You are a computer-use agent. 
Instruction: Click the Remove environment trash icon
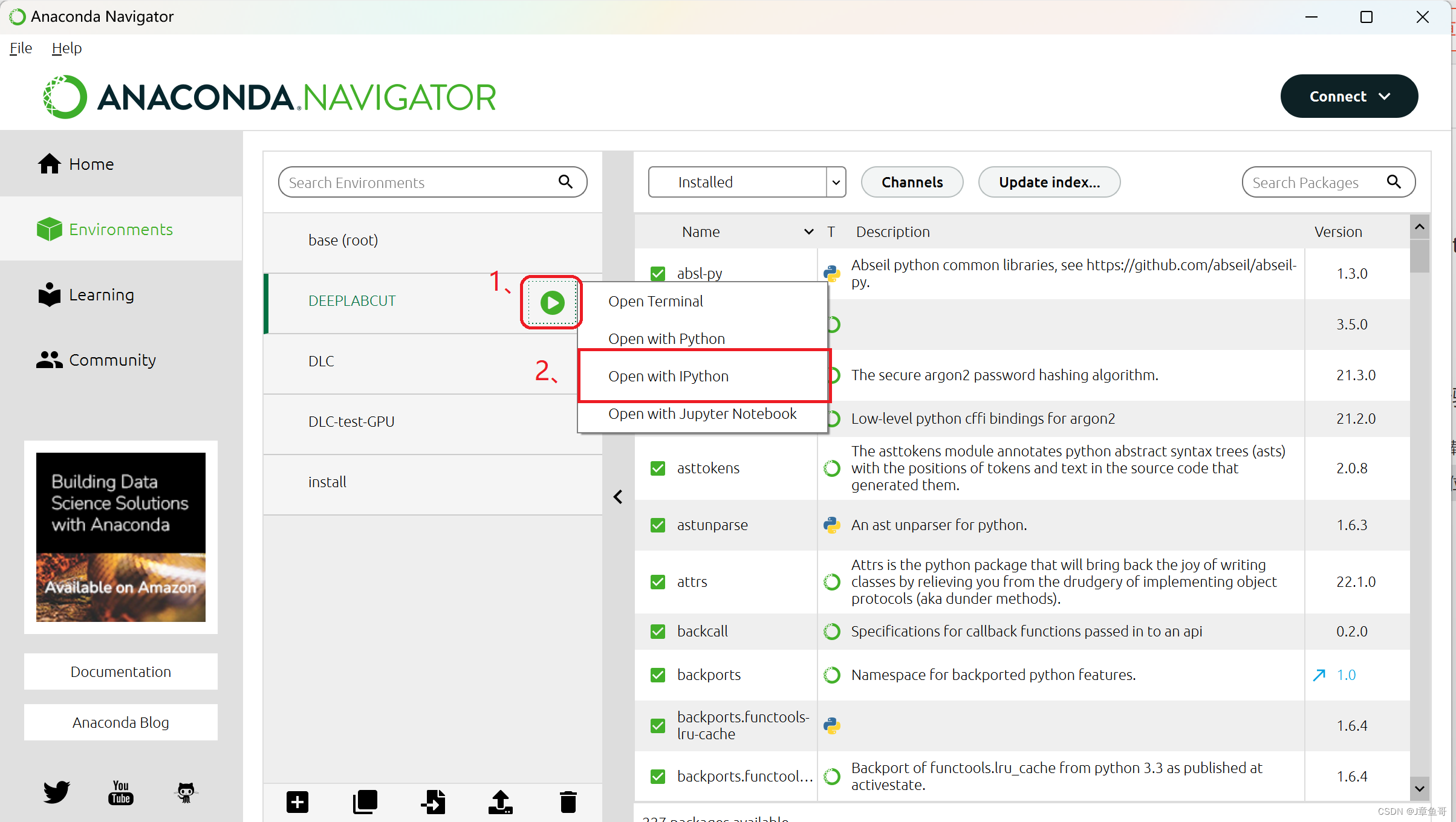568,802
